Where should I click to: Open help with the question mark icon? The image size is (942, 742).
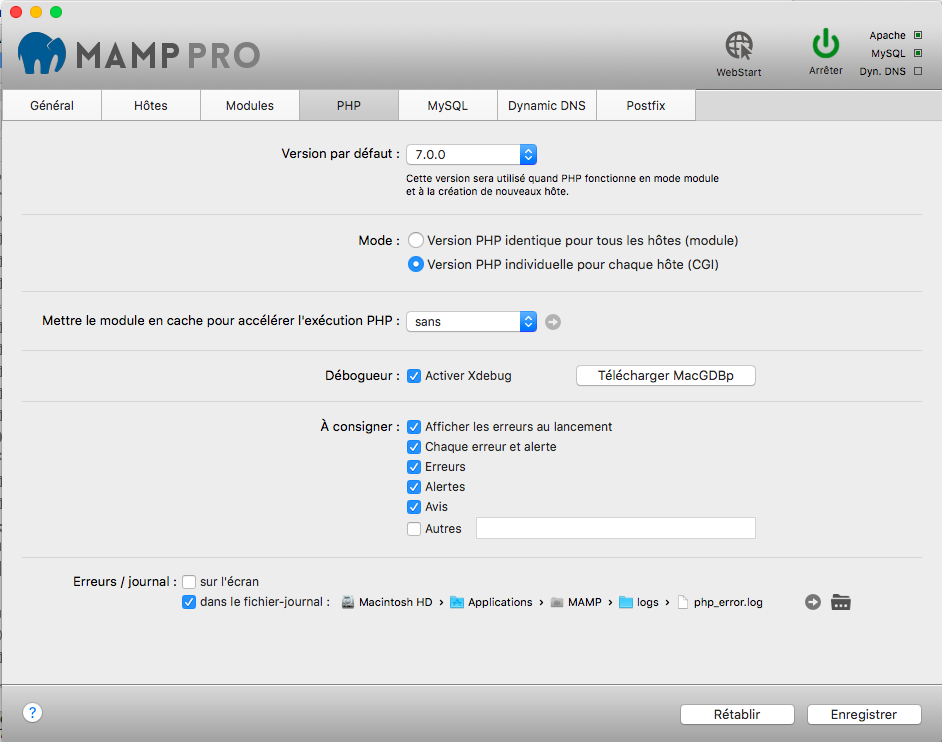[x=33, y=713]
